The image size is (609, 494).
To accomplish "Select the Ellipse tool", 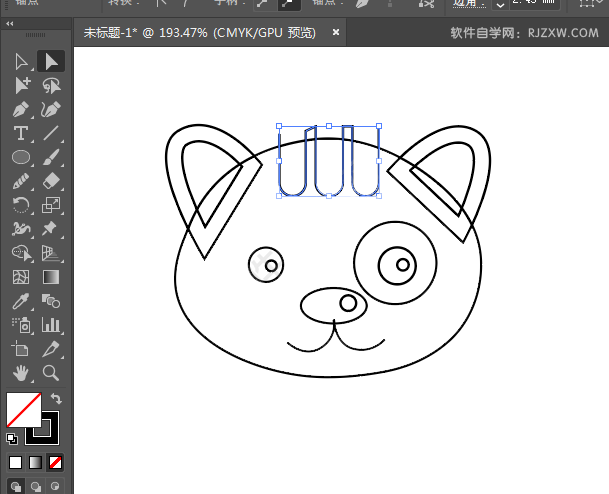I will coord(21,157).
